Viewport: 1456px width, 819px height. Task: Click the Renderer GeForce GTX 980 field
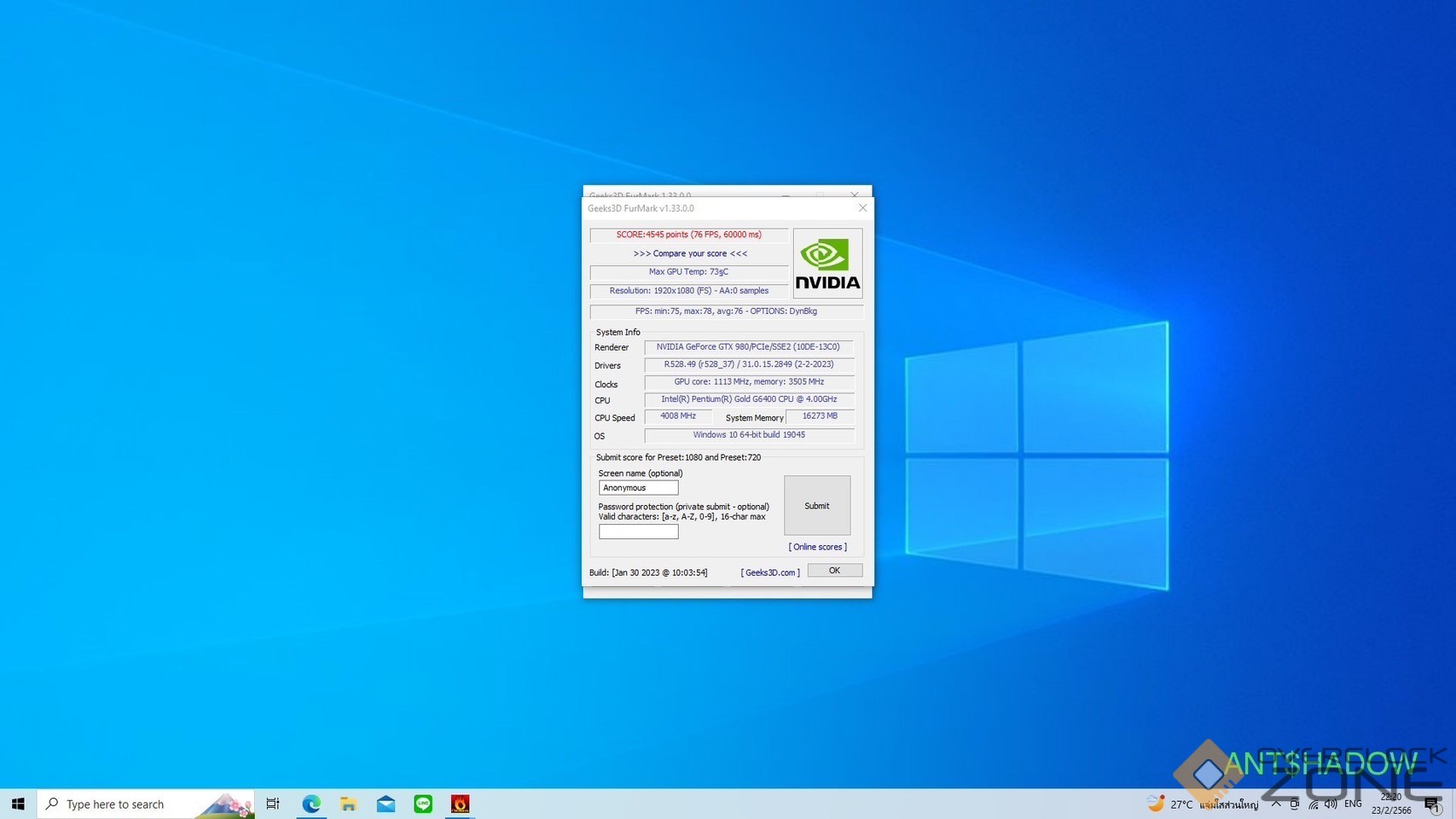749,347
